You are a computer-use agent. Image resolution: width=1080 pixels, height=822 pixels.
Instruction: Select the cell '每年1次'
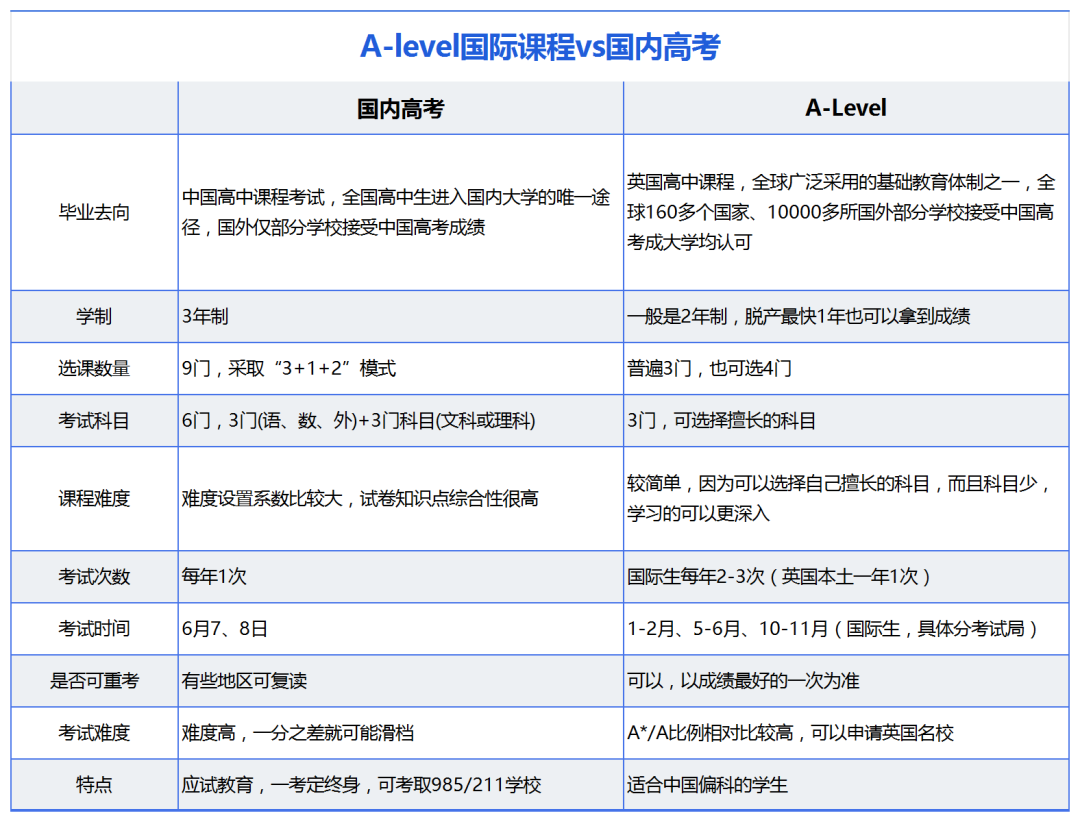coord(400,577)
